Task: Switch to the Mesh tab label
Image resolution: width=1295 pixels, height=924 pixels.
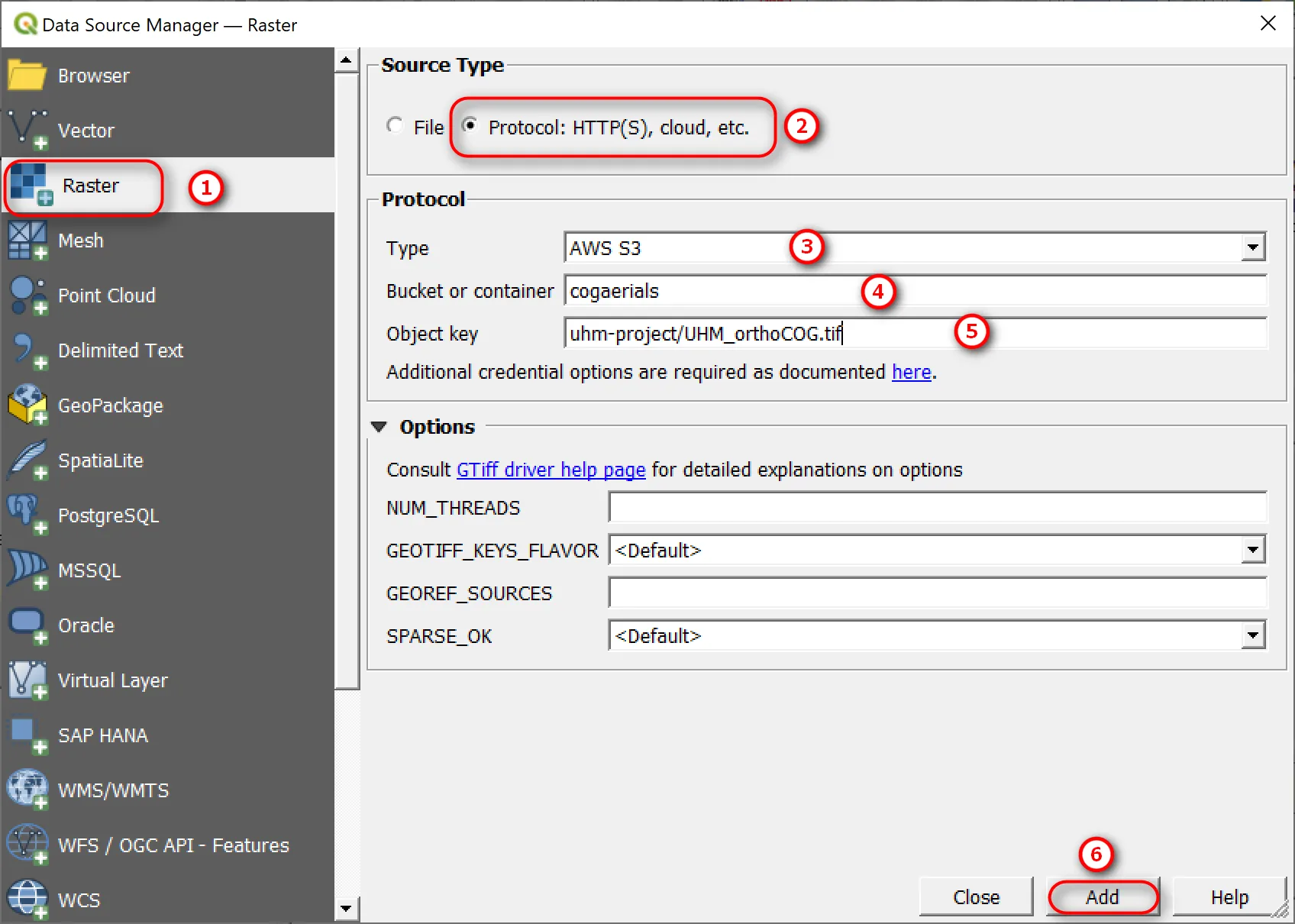Action: tap(81, 241)
